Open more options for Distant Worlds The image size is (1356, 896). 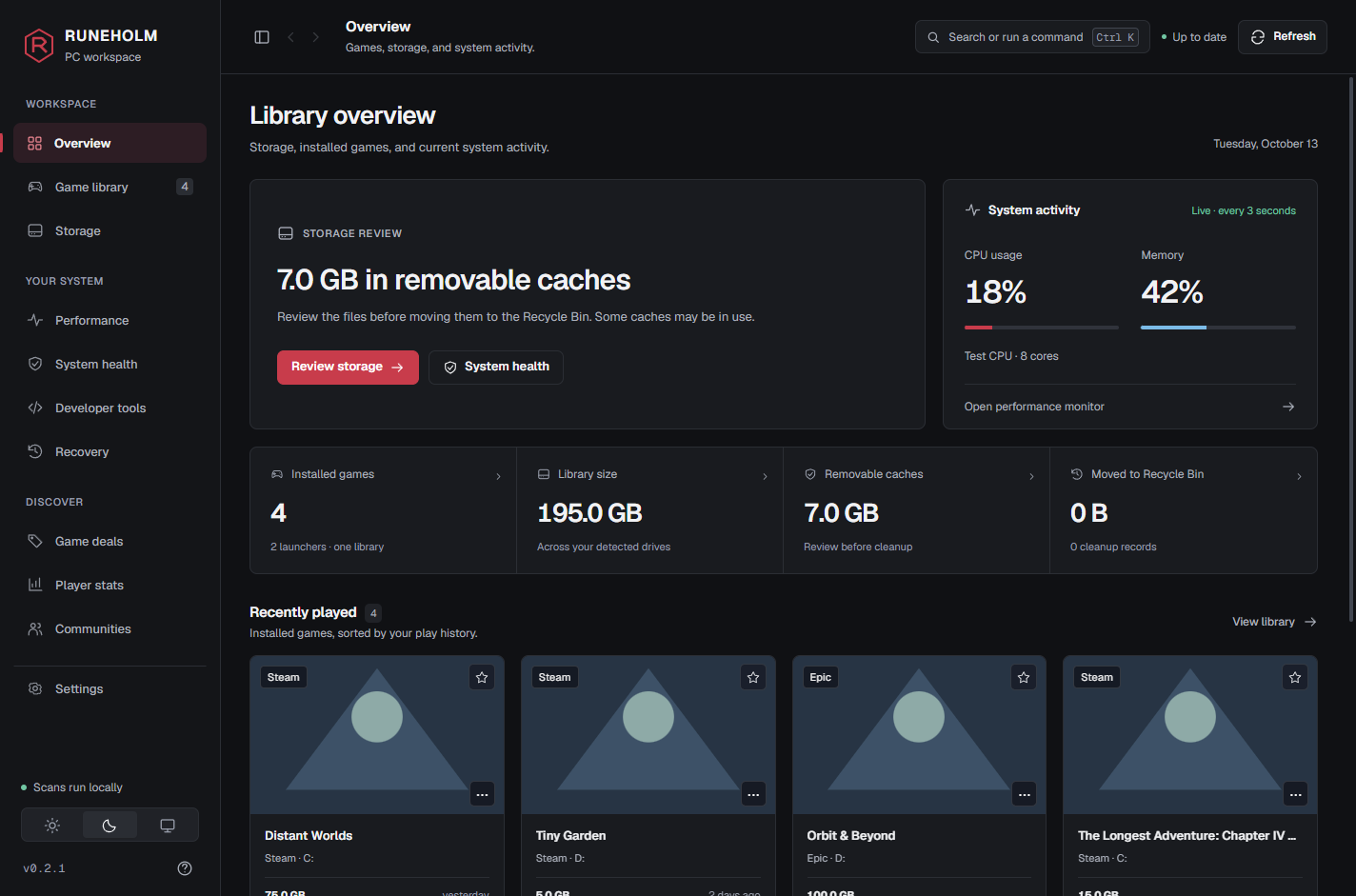[483, 794]
